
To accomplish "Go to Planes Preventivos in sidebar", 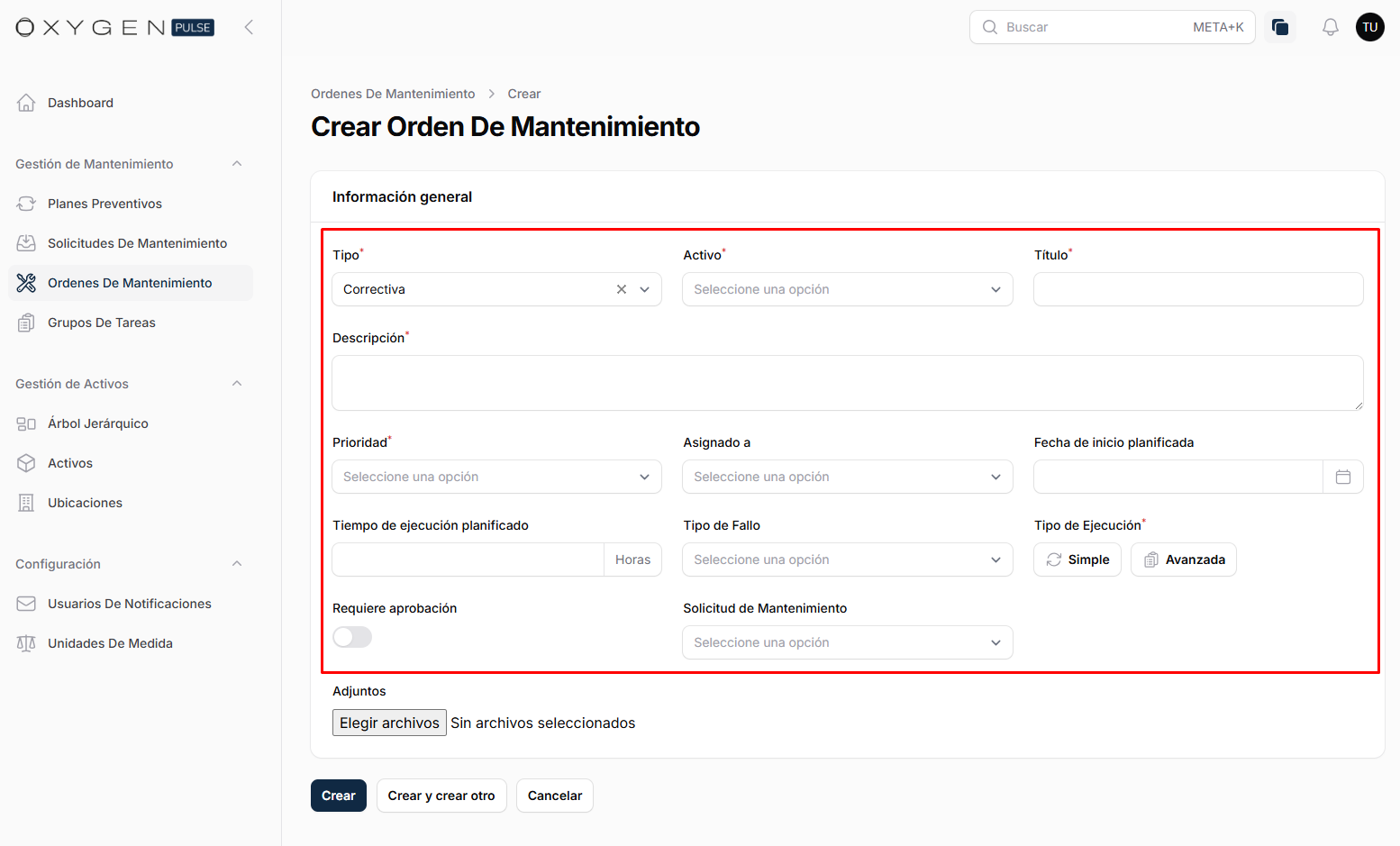I will point(105,204).
